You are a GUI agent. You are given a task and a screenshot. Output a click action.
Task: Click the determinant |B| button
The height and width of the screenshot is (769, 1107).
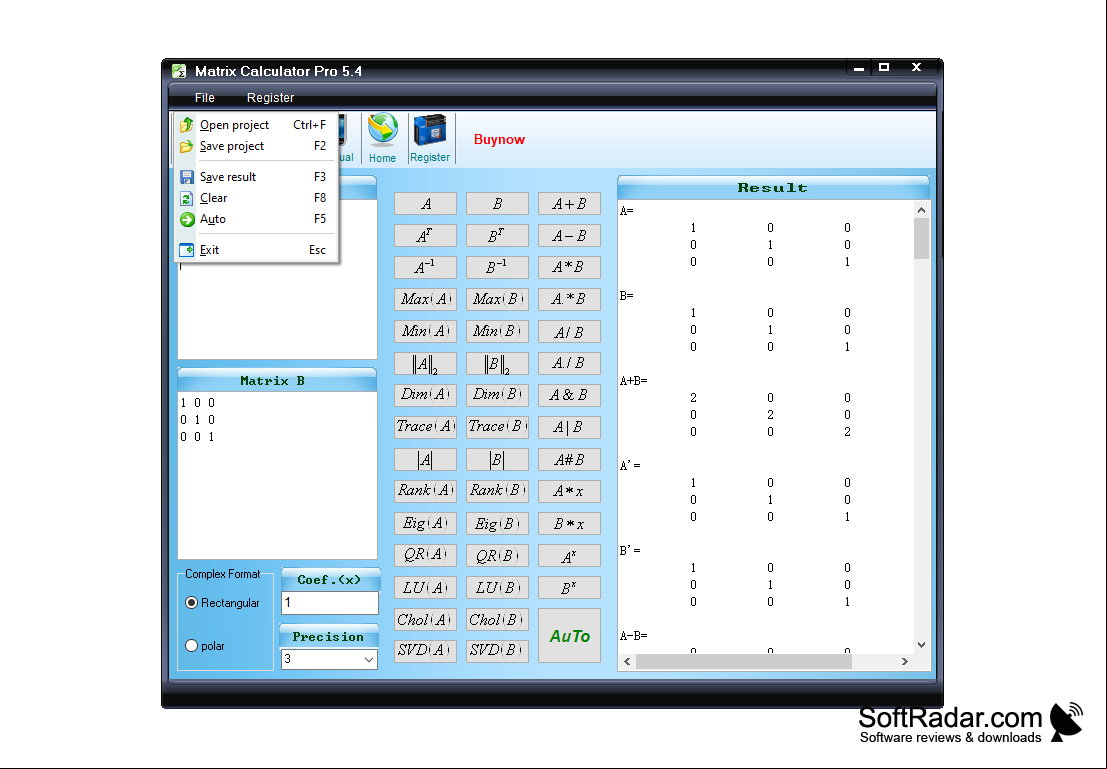(497, 460)
